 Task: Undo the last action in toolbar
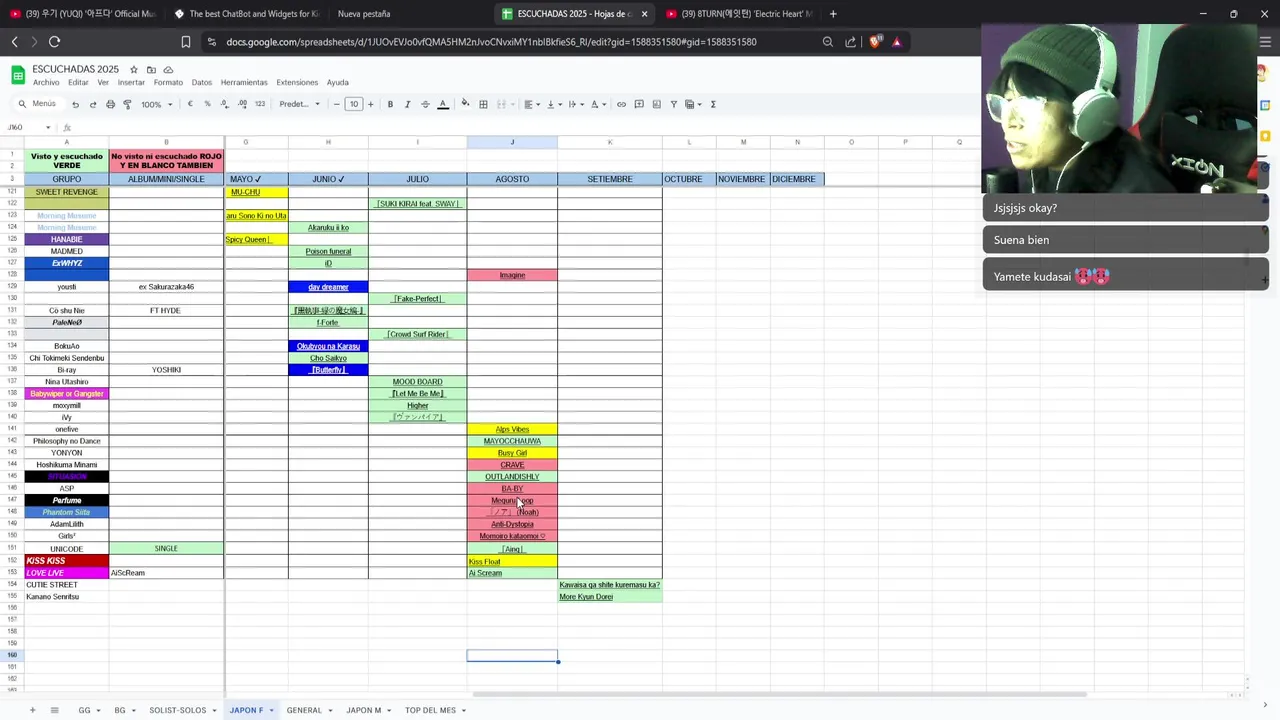tap(75, 104)
